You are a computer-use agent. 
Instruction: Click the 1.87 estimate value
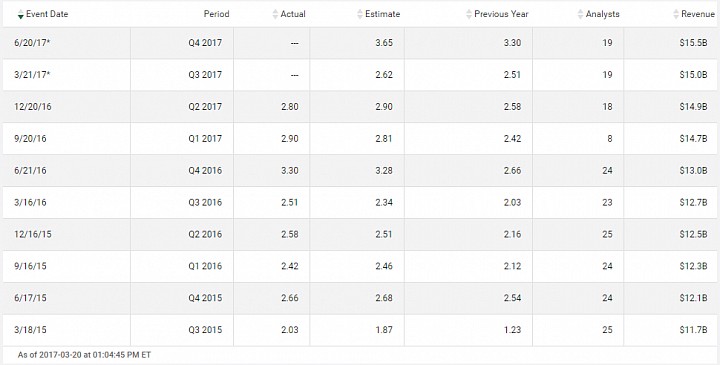[x=383, y=330]
